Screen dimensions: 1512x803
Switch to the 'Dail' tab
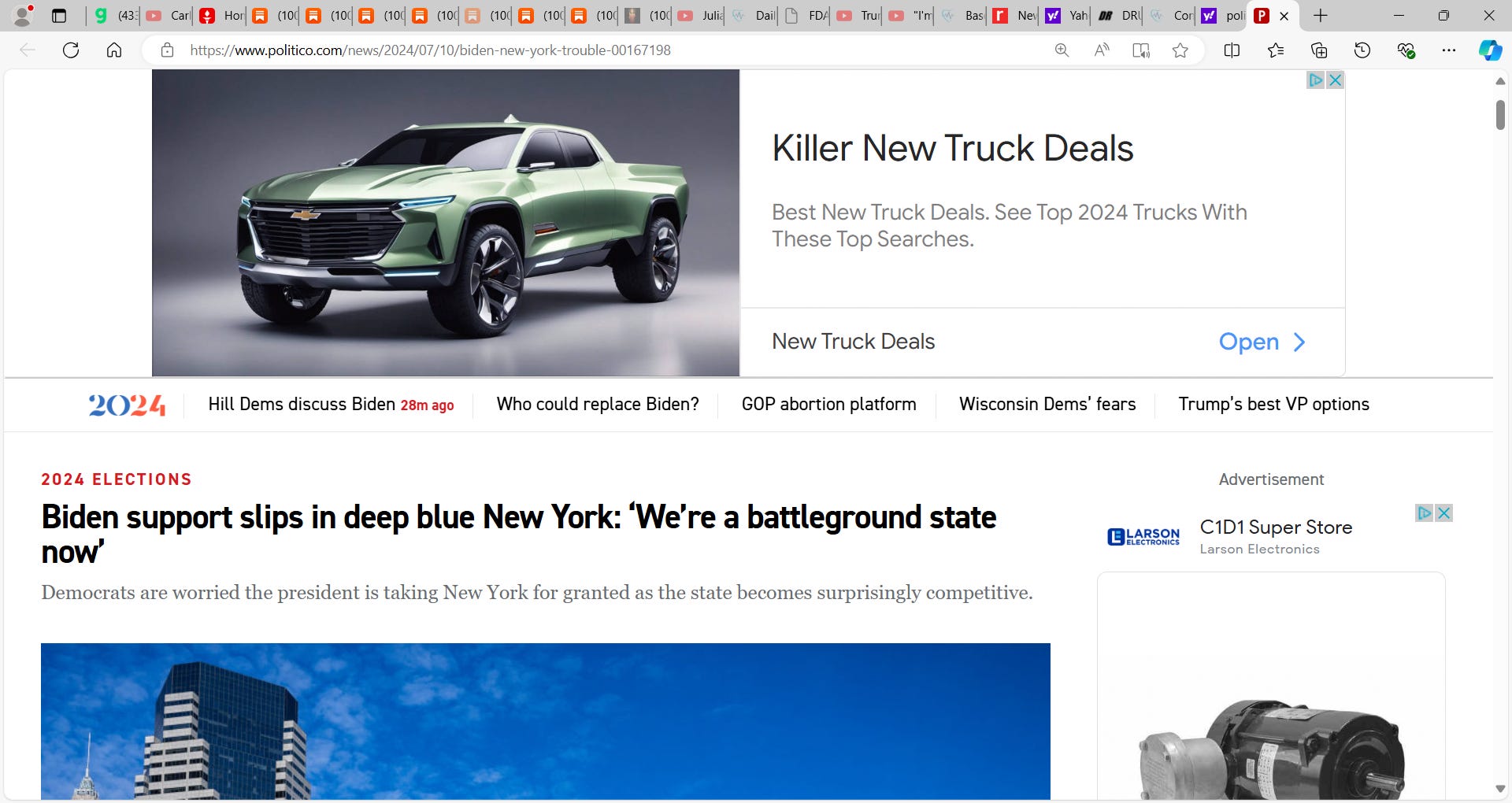pos(753,16)
